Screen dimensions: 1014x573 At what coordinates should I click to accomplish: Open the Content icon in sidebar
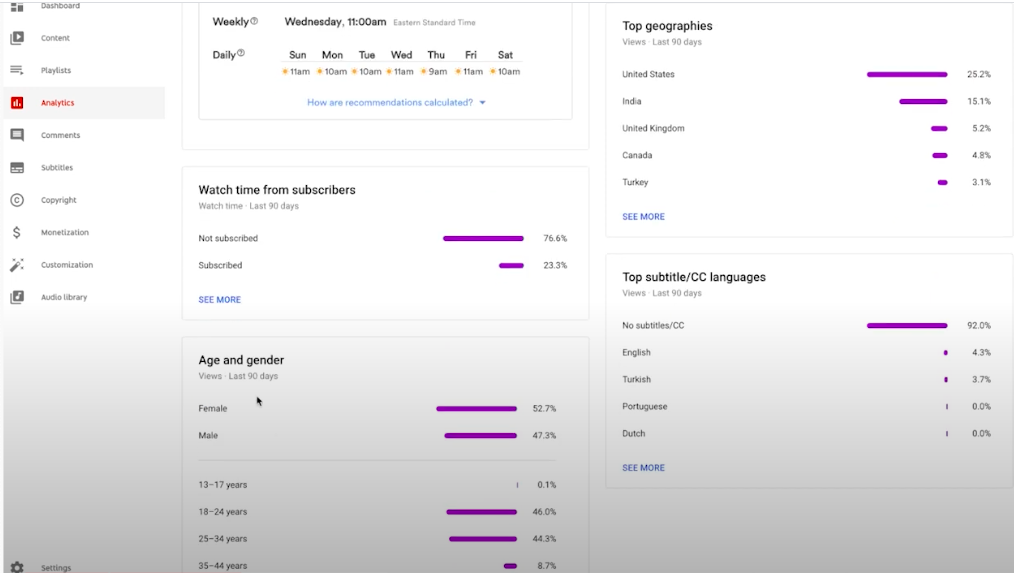[x=17, y=38]
